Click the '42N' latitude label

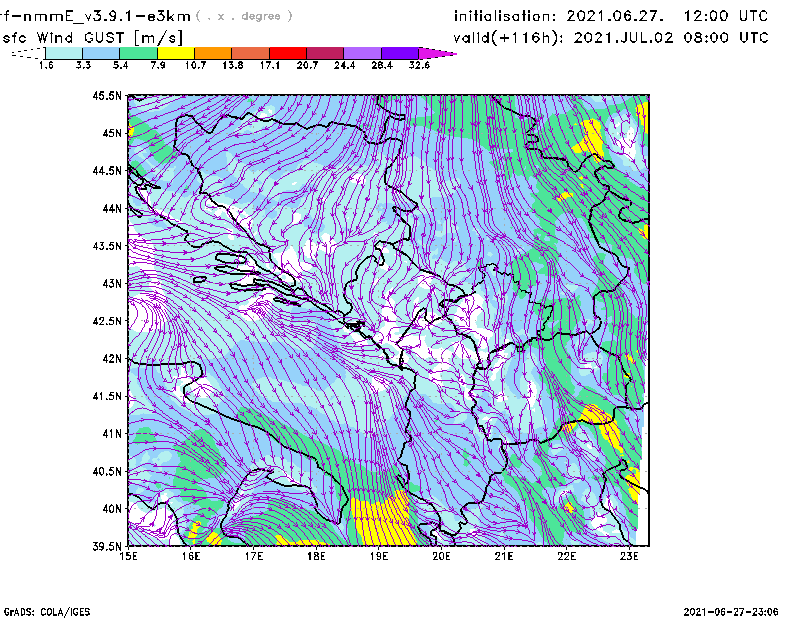click(x=112, y=359)
